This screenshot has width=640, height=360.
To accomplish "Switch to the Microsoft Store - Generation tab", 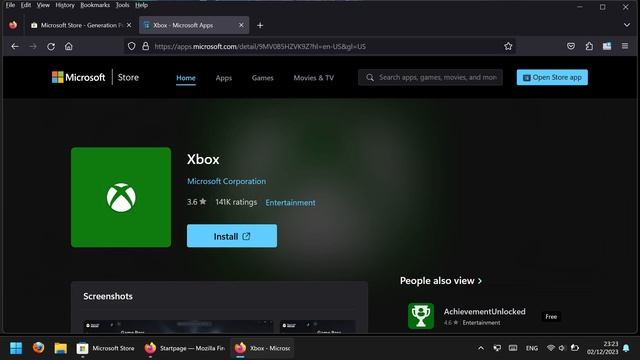I will [81, 25].
